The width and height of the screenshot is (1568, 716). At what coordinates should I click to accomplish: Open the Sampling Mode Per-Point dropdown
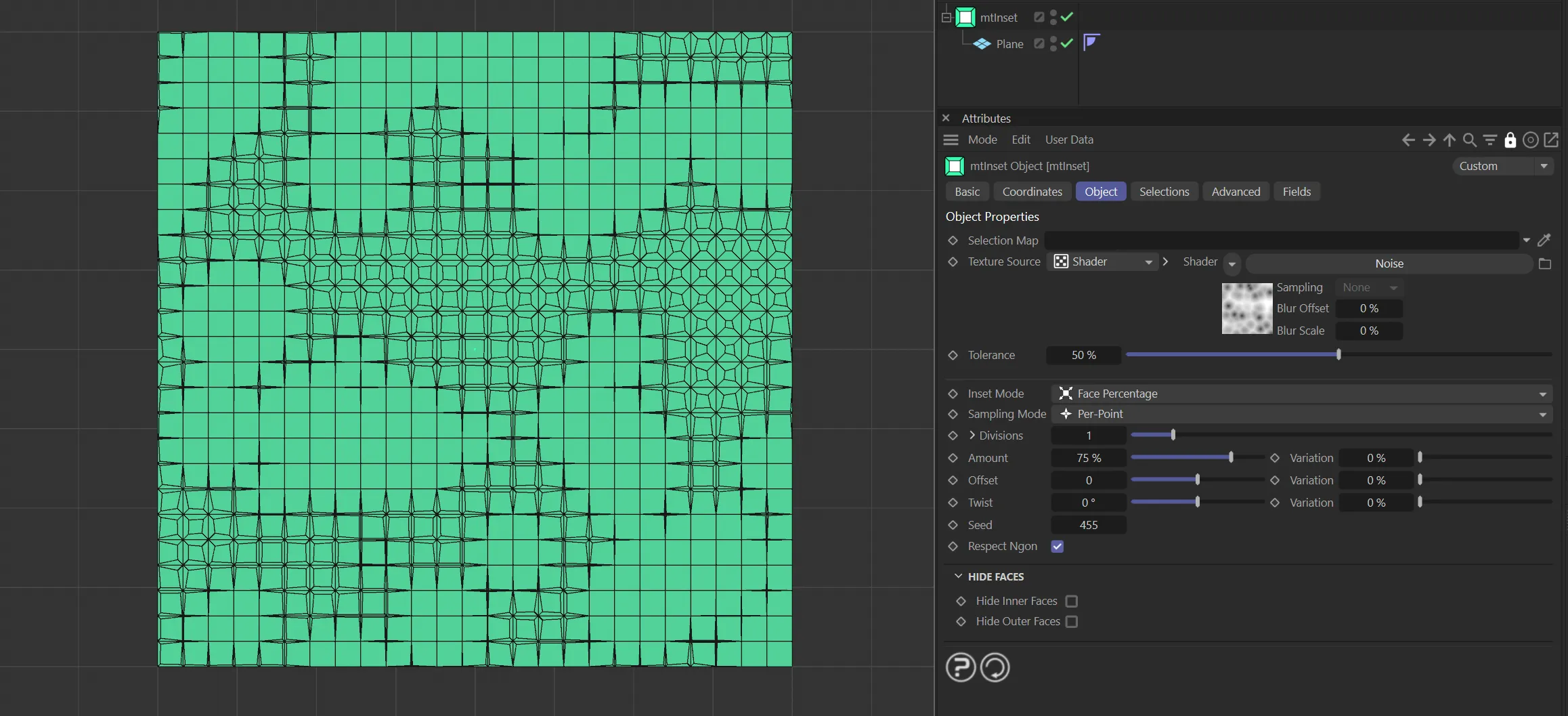1301,414
